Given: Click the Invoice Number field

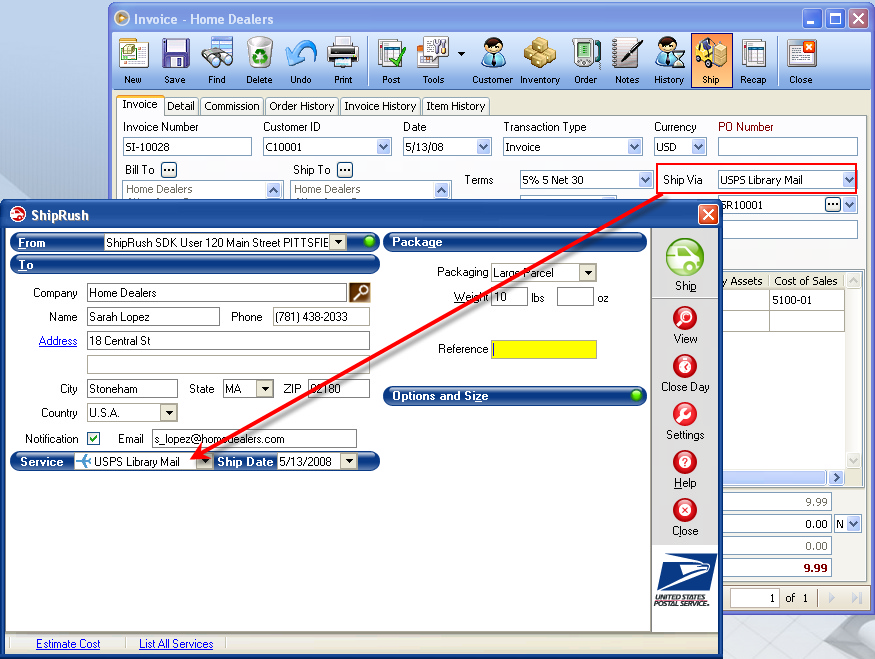Looking at the screenshot, I should [x=187, y=147].
